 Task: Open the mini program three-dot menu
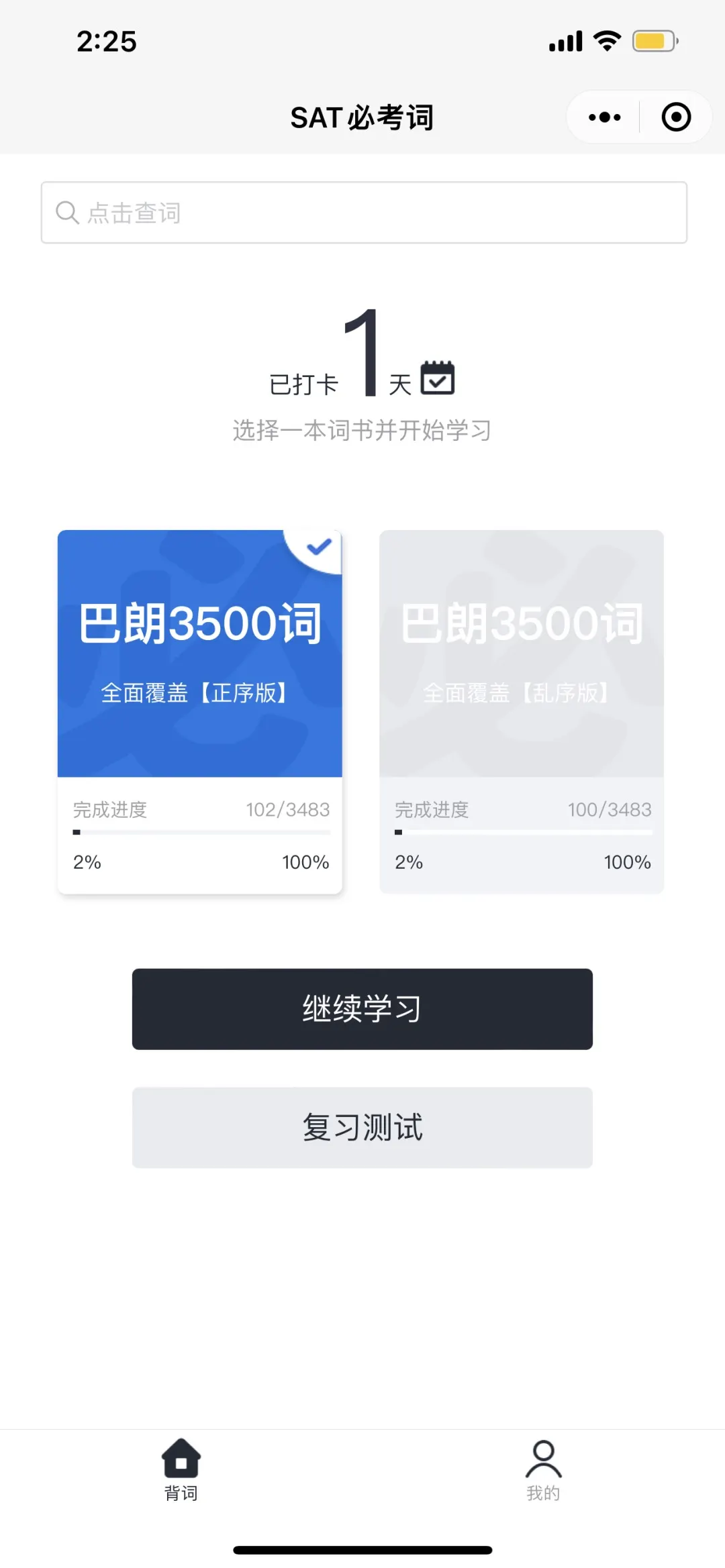pyautogui.click(x=604, y=117)
